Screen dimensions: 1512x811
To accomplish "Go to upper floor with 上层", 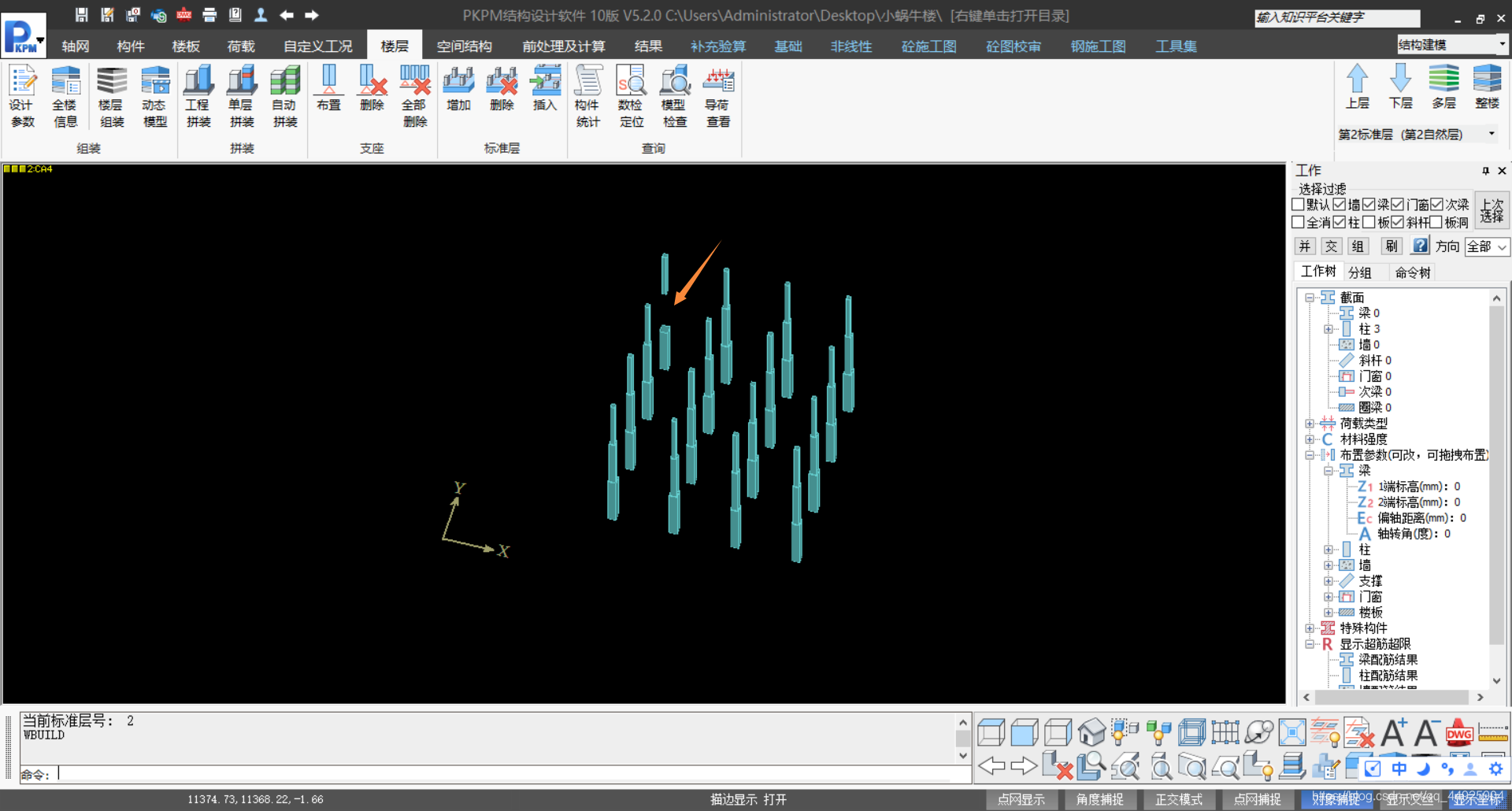I will point(1358,87).
